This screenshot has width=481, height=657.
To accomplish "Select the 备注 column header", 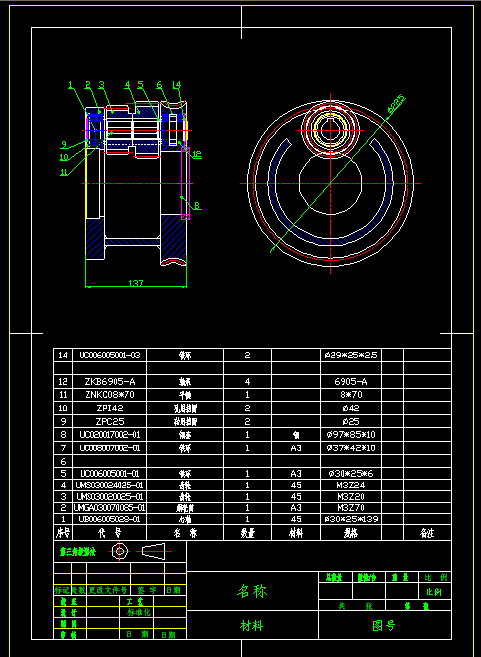I will pos(427,533).
